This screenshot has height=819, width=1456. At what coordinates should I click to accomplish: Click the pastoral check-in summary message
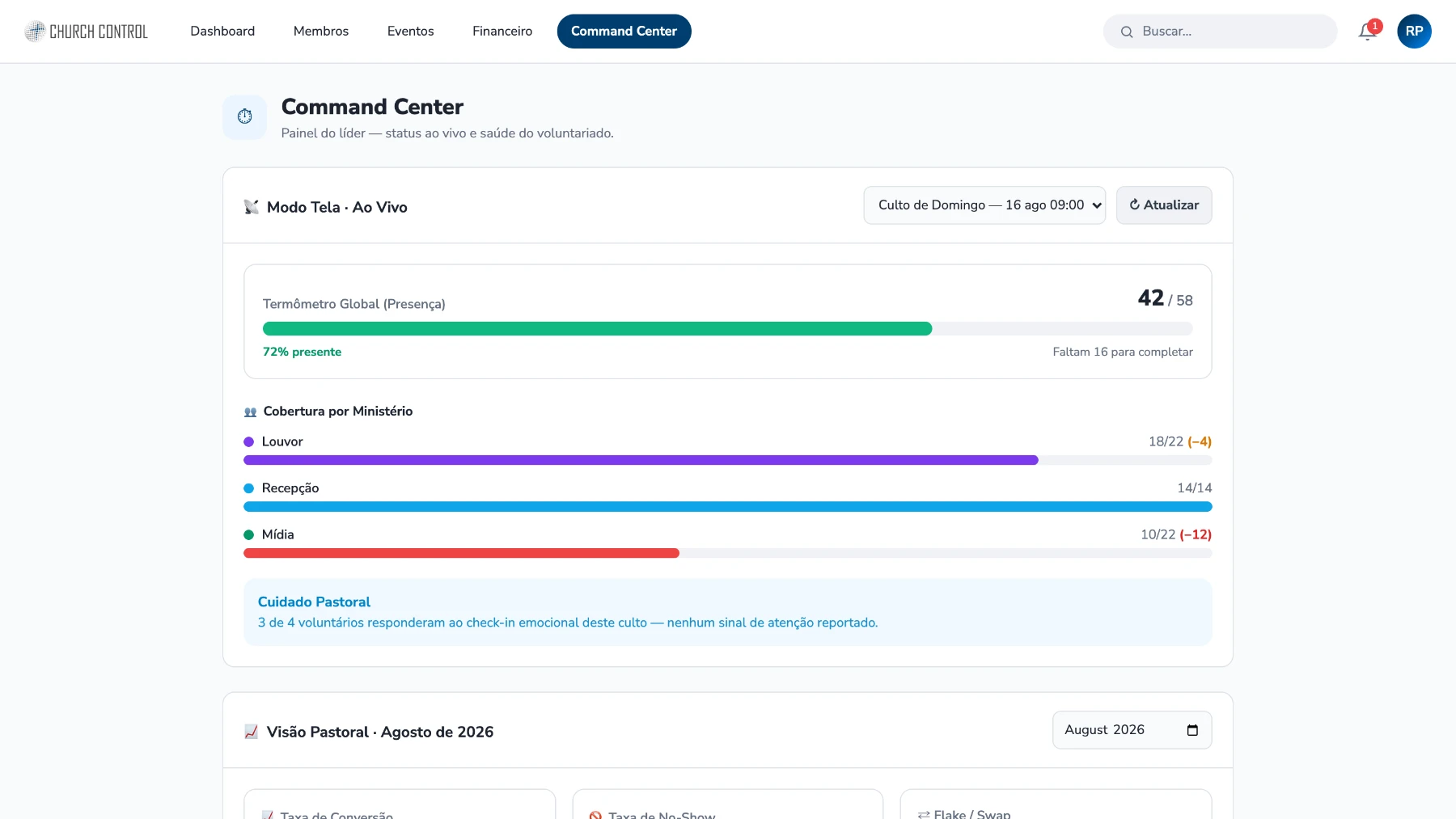point(568,623)
